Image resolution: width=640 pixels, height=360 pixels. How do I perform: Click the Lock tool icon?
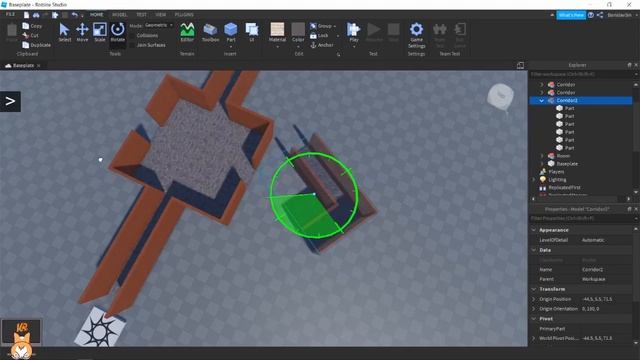coord(313,36)
